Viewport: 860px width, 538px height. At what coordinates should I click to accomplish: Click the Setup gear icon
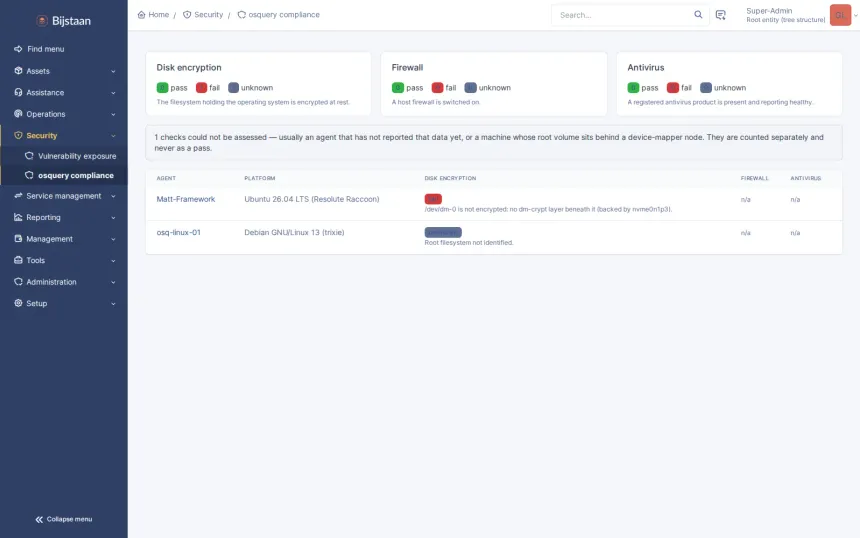(18, 303)
